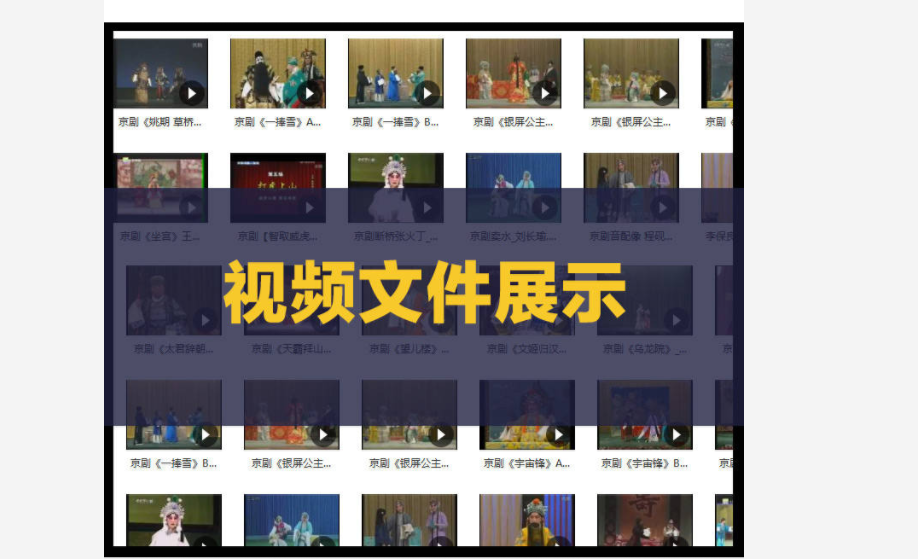Select file name 京剧《望儿楼》...
Screen dimensions: 918x559
click(409, 349)
